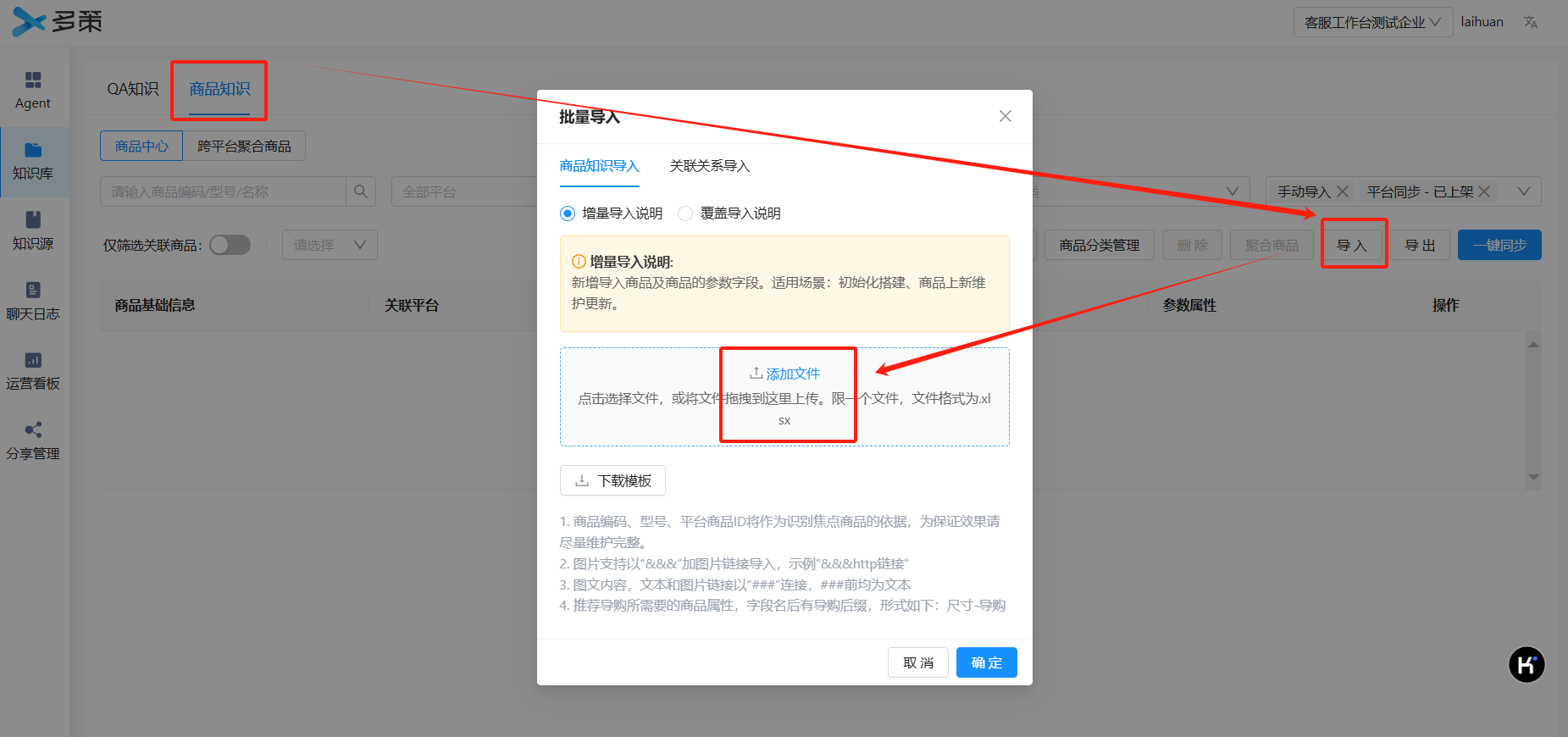Click the 导出 button
1568x737 pixels.
pyautogui.click(x=1421, y=245)
